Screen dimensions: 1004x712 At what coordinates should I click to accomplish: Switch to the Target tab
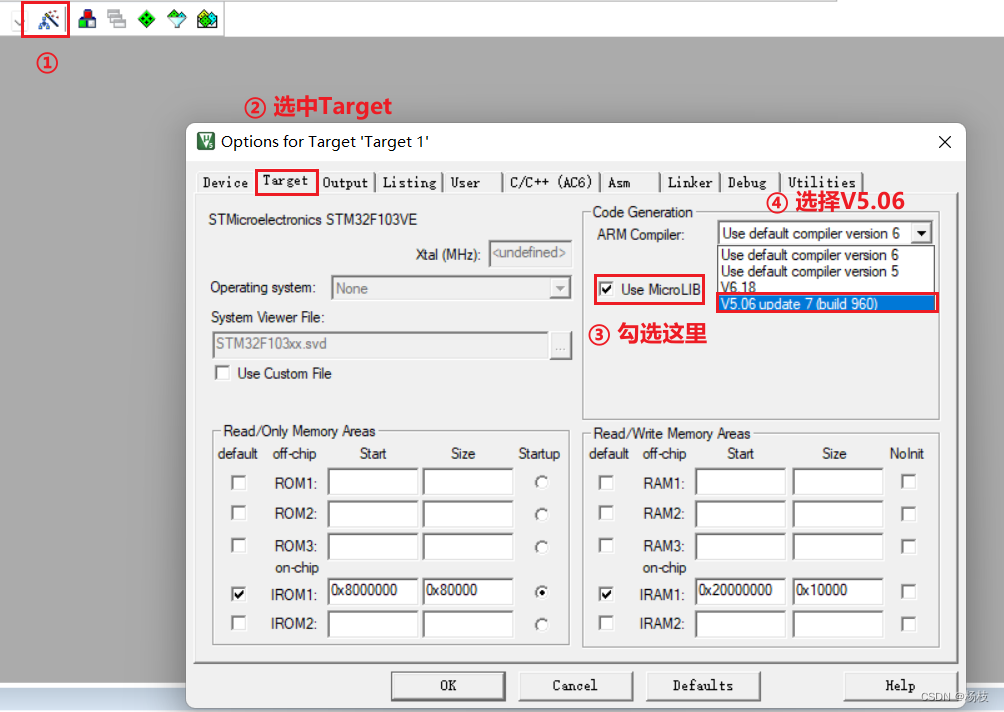click(286, 181)
